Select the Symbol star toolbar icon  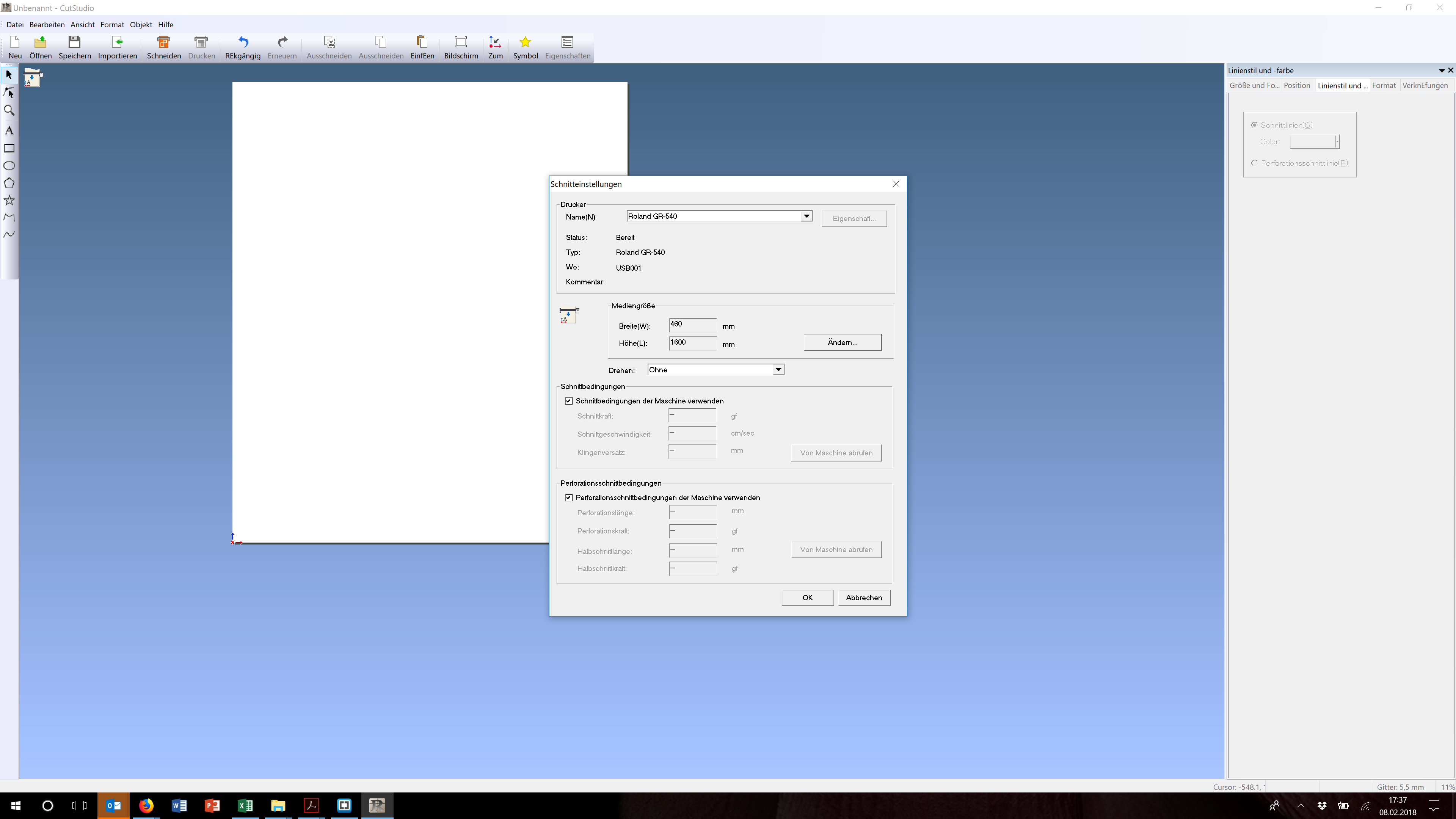click(525, 42)
